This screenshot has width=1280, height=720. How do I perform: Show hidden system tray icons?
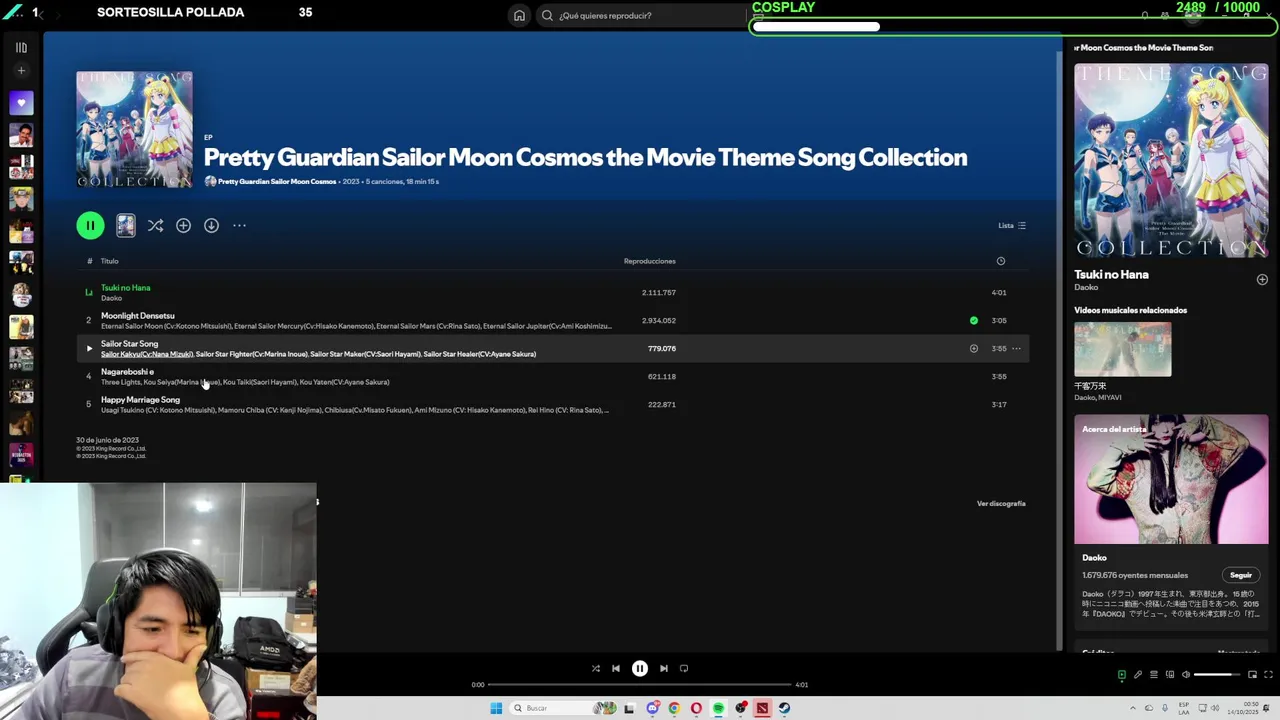1133,708
